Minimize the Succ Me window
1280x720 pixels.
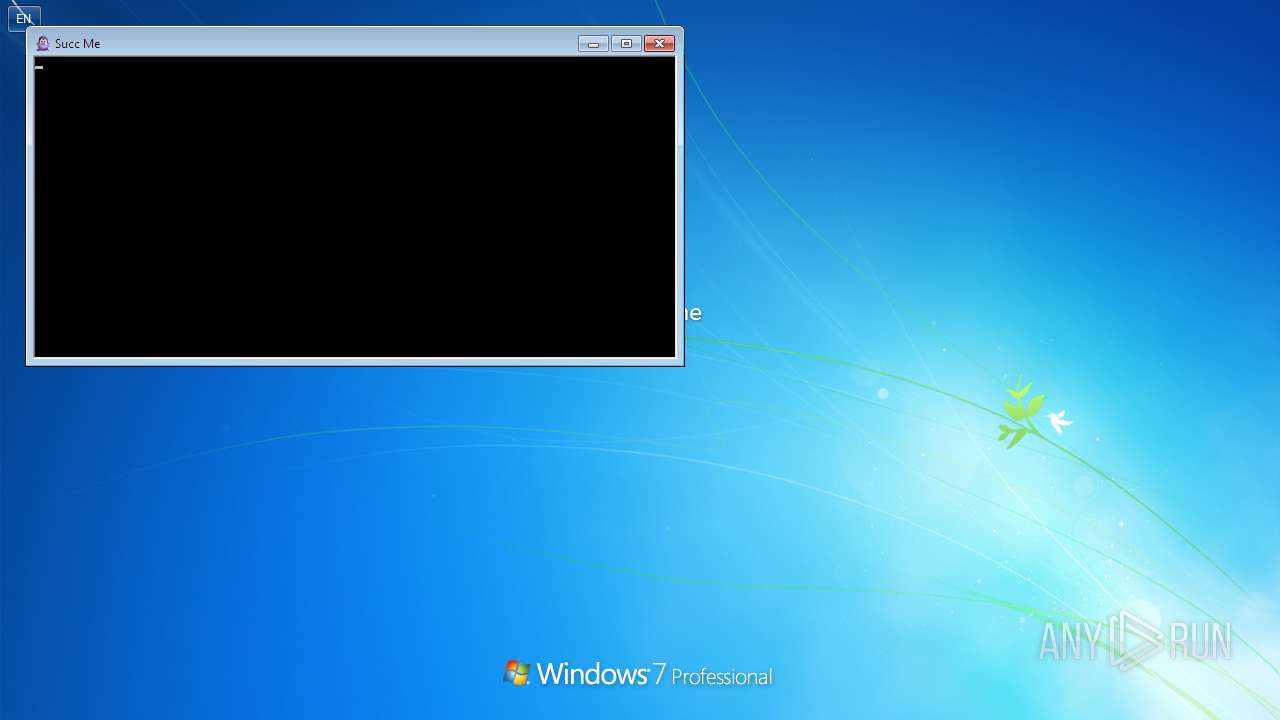click(593, 43)
